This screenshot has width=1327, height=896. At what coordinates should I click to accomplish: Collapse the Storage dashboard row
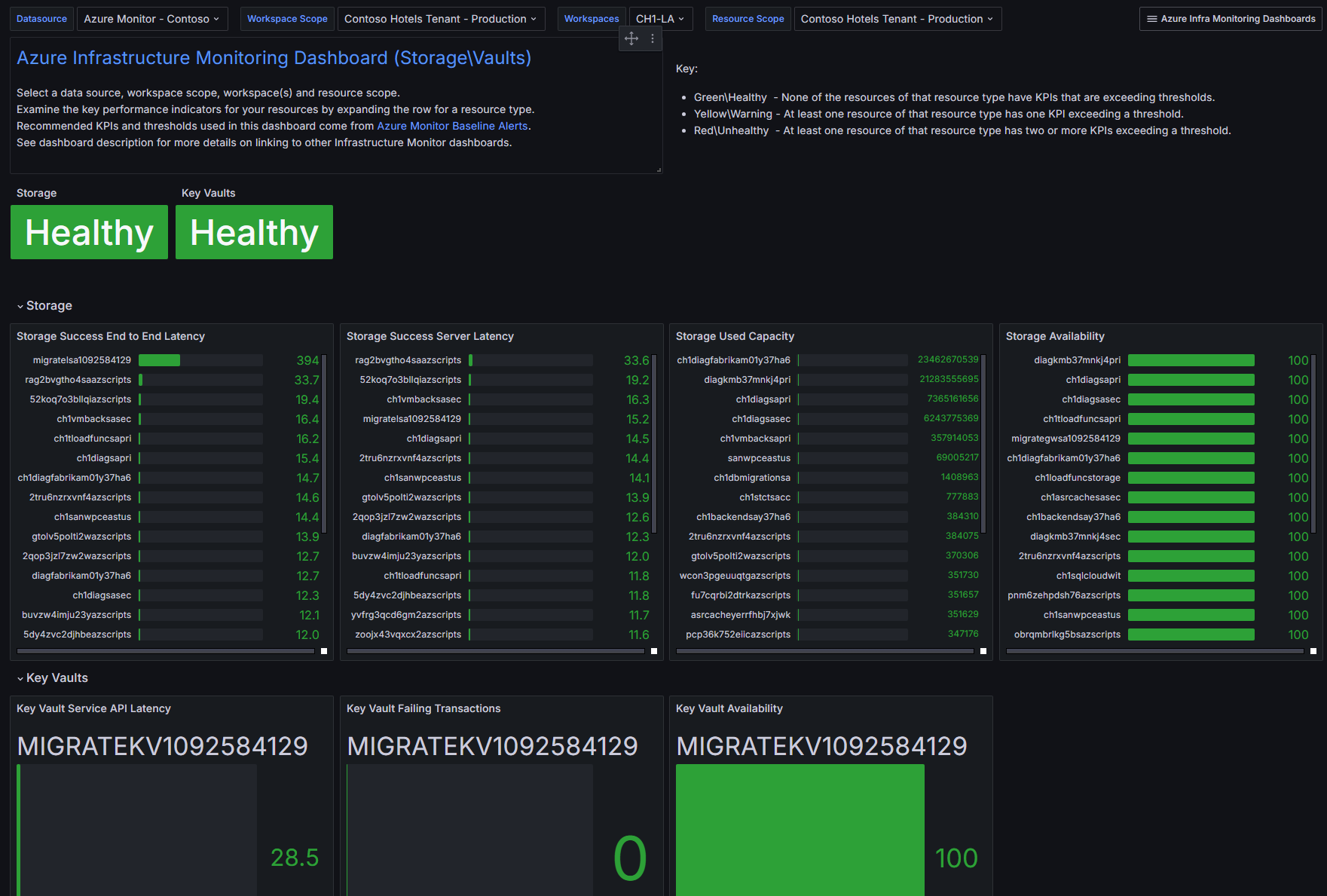pyautogui.click(x=44, y=306)
